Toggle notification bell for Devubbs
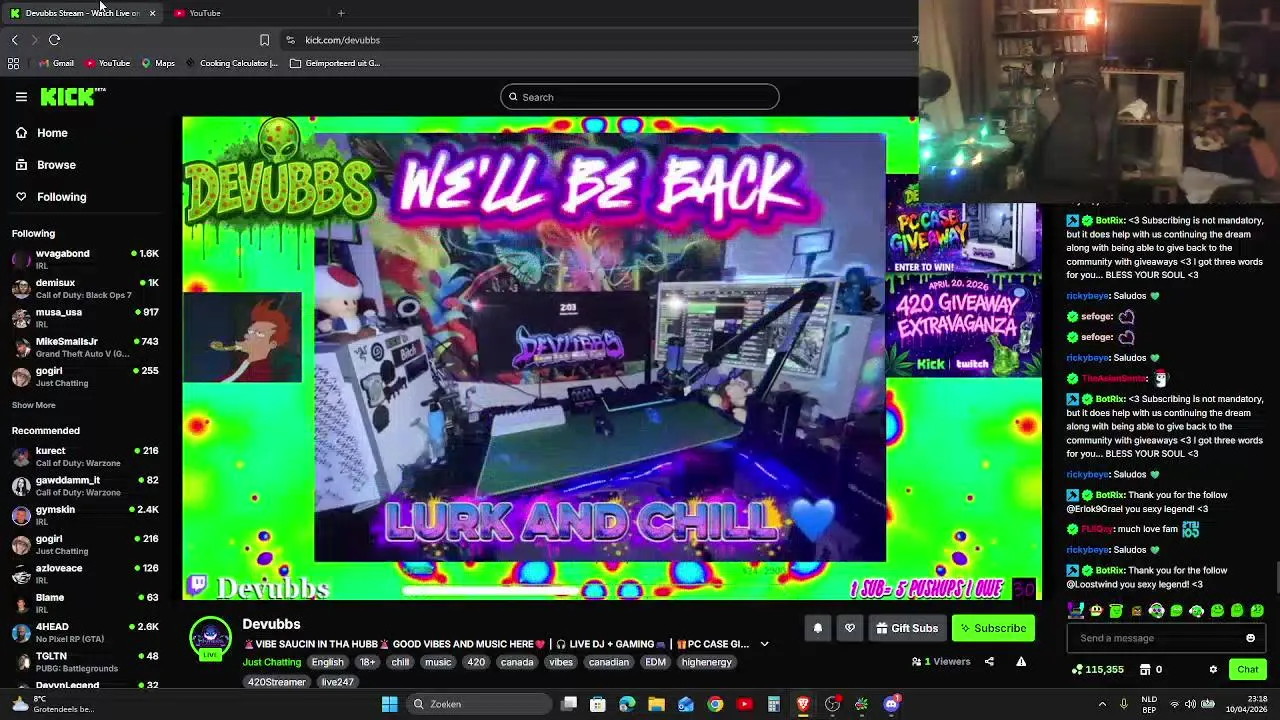Screen dimensions: 1280x720 pyautogui.click(x=818, y=628)
